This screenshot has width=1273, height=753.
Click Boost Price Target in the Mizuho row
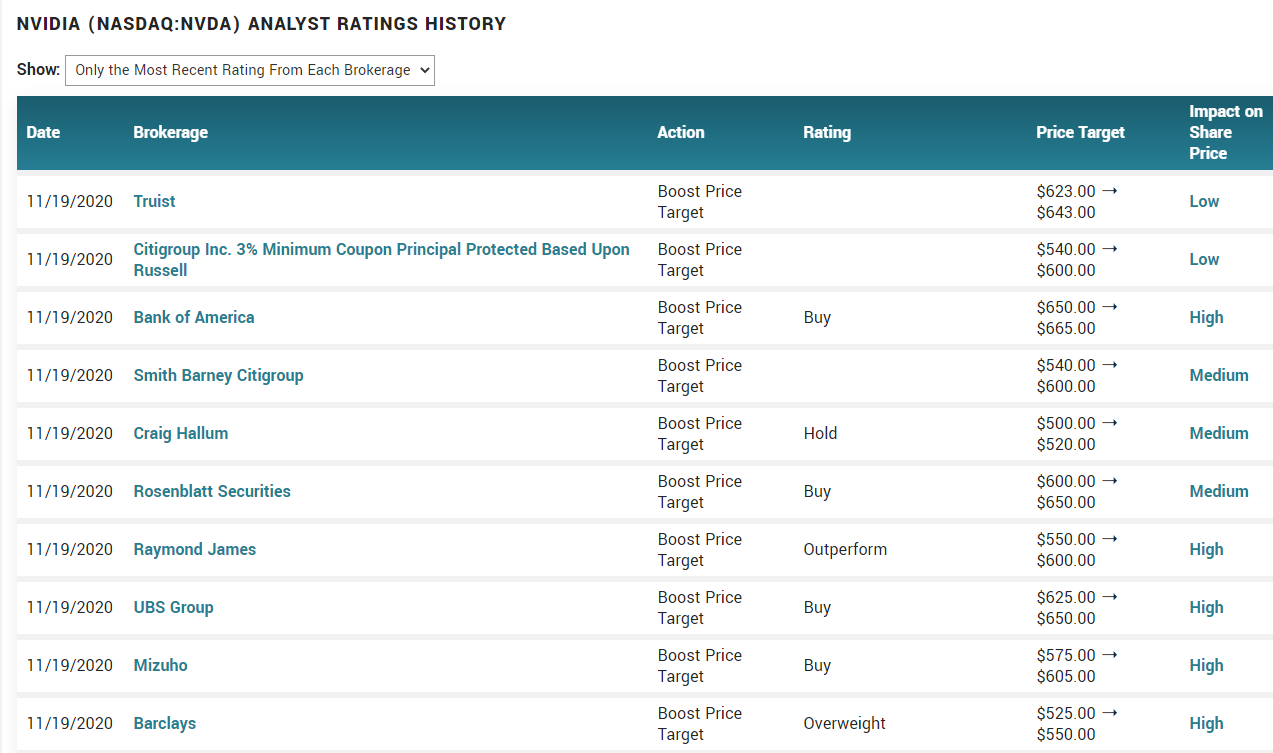click(700, 665)
